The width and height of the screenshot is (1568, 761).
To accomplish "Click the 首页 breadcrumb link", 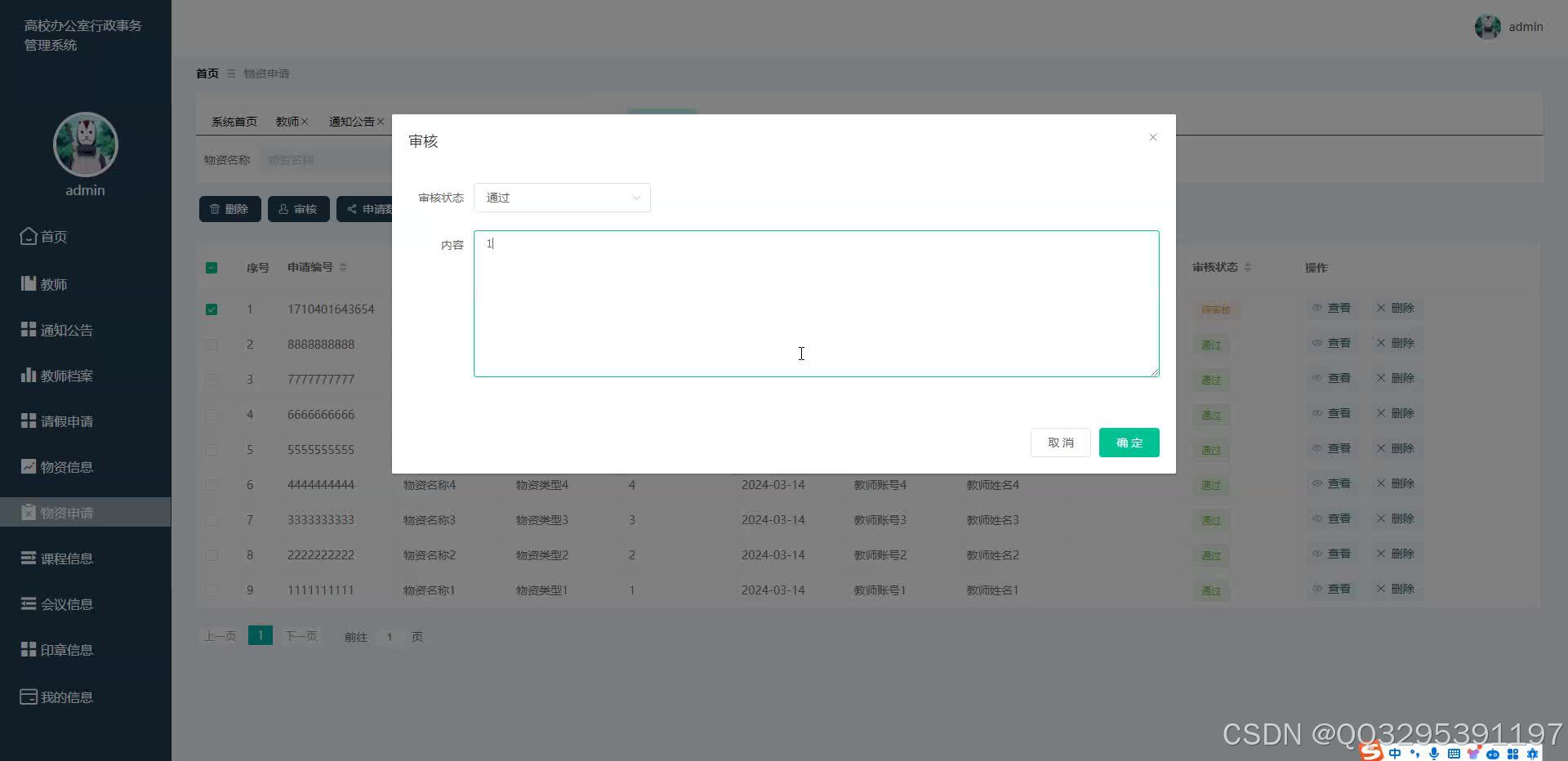I will pos(207,73).
